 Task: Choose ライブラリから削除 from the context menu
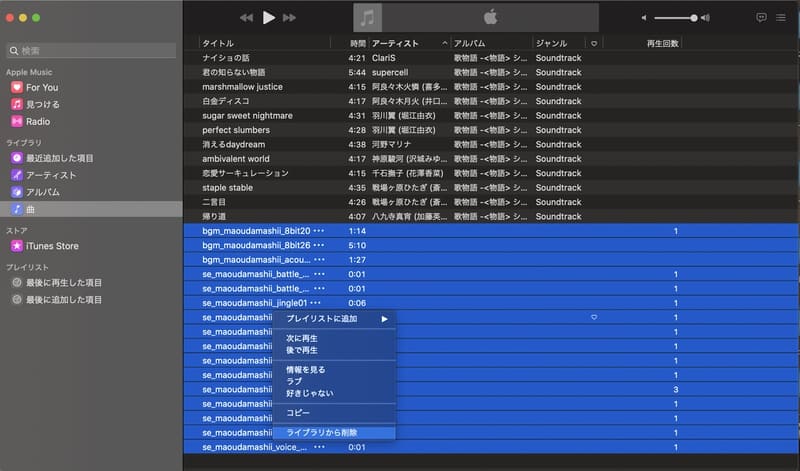tap(322, 433)
